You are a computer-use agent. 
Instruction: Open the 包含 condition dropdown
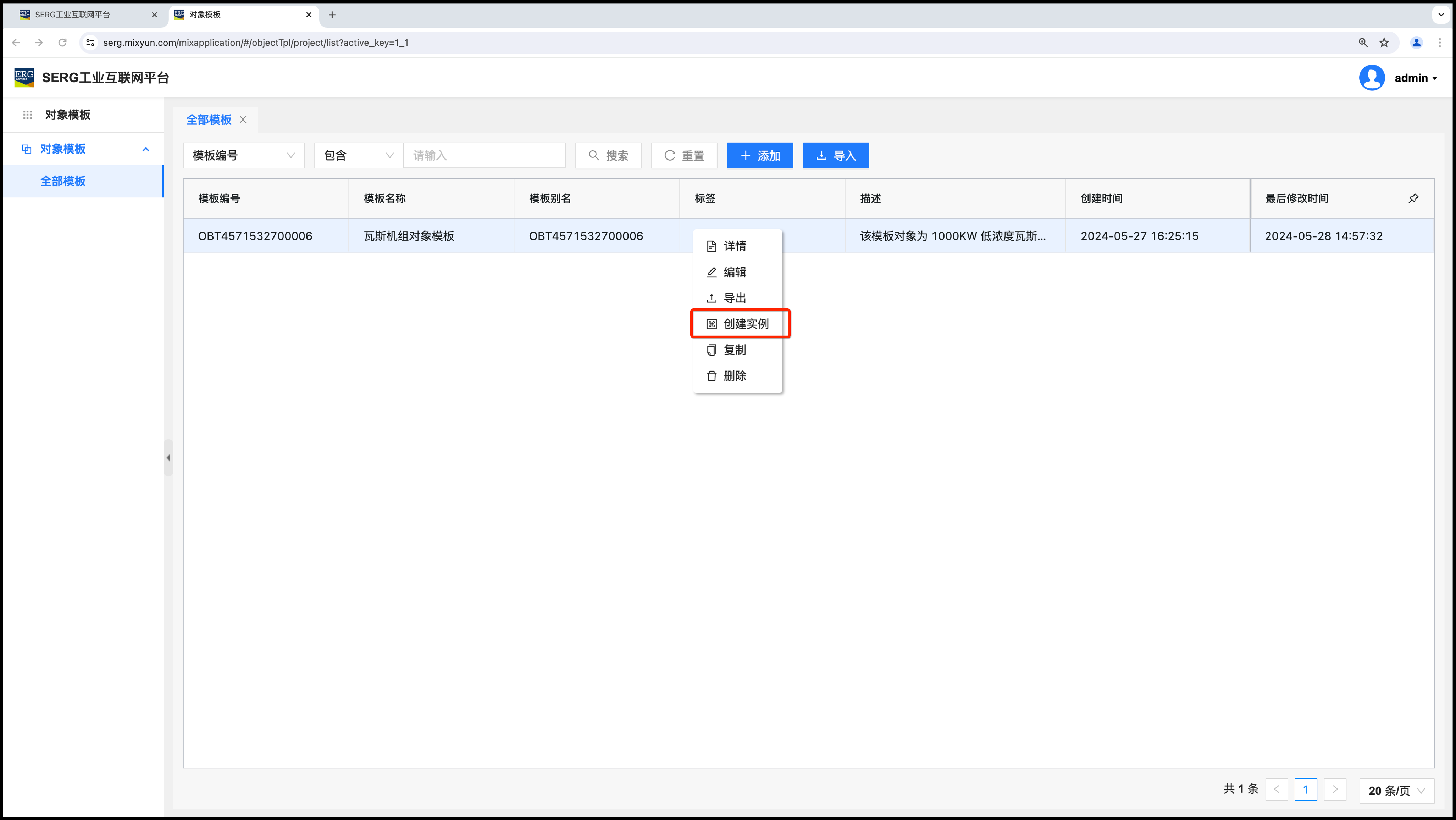click(x=358, y=155)
